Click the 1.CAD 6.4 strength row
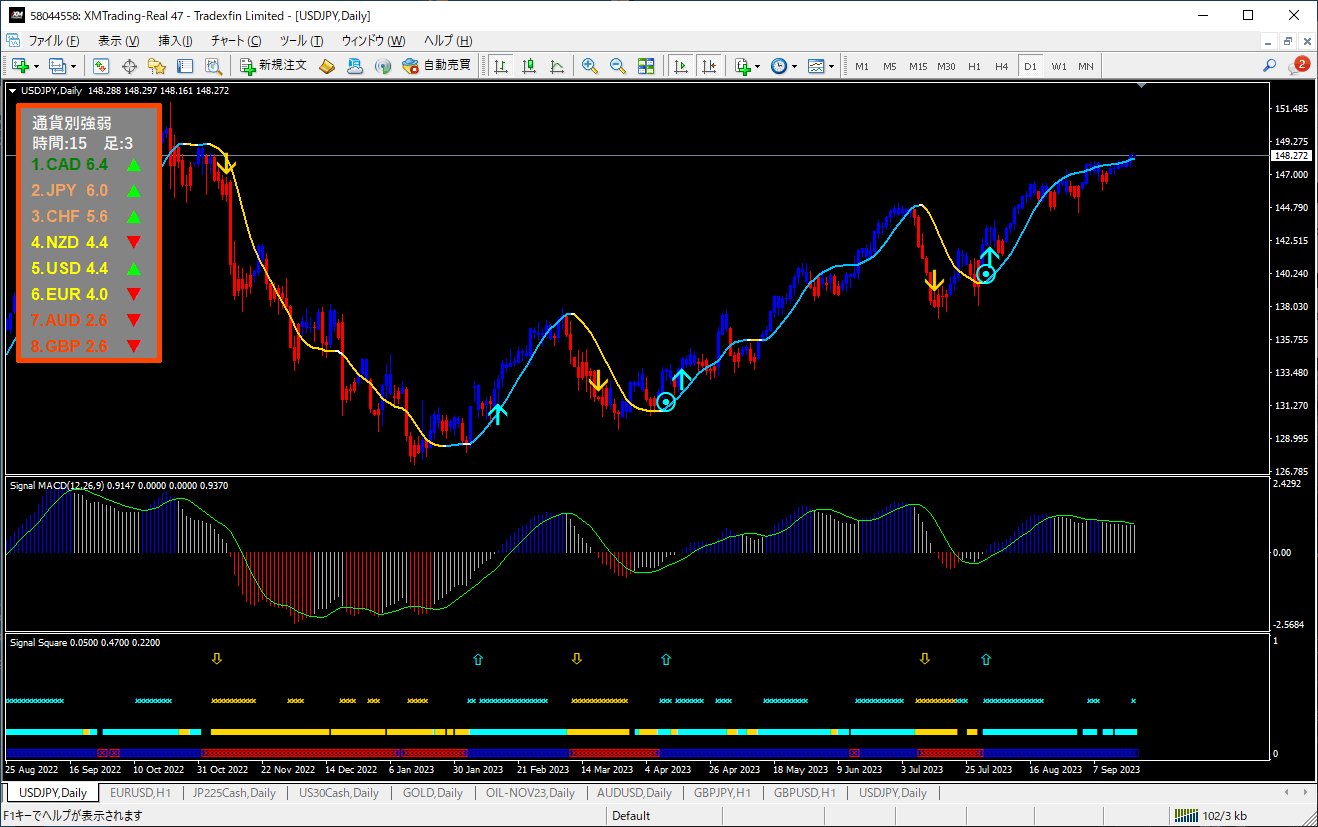The height and width of the screenshot is (827, 1318). pos(88,164)
